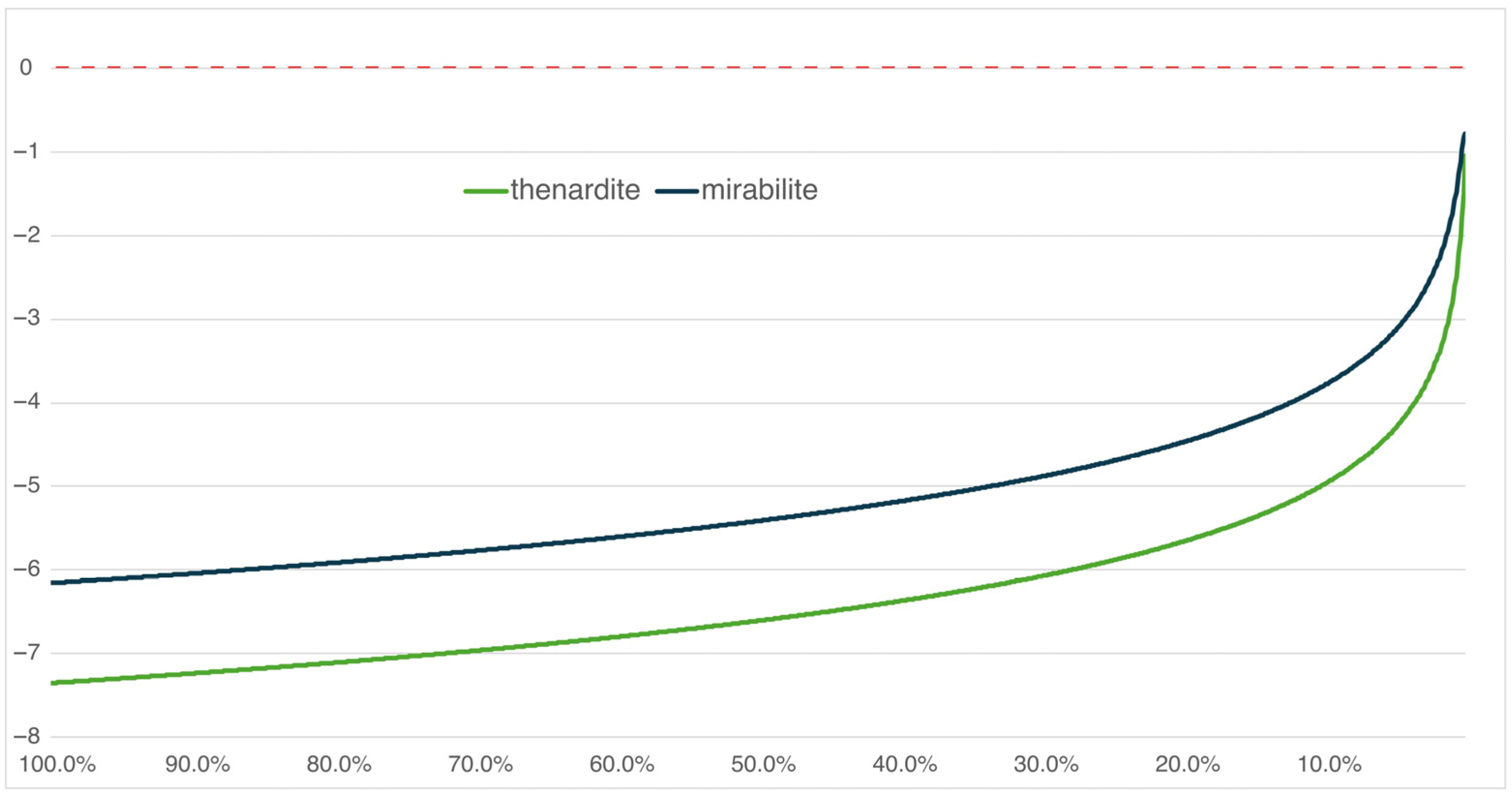Pick the 50.0% x-axis label
This screenshot has height=798, width=1512.
coord(763,765)
